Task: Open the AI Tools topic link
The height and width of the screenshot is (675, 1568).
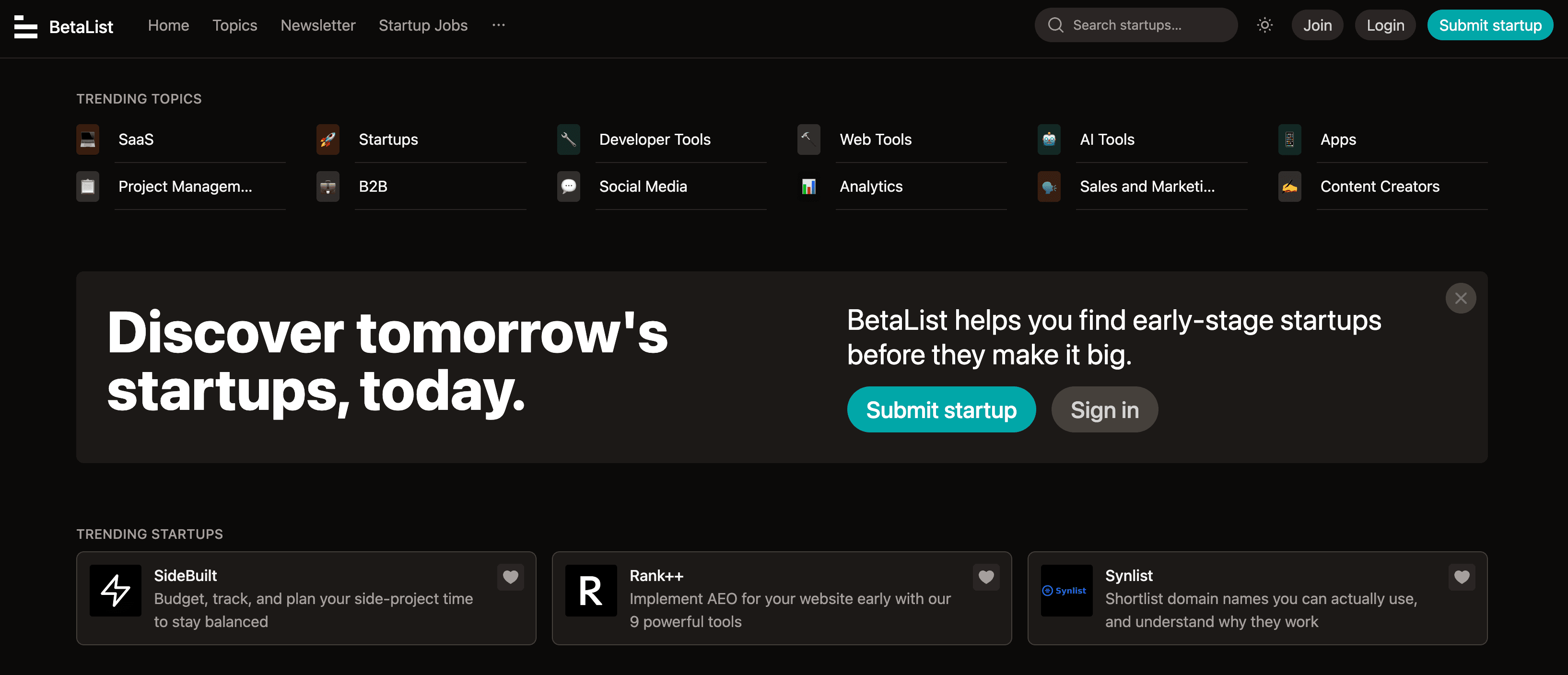Action: coord(1107,140)
